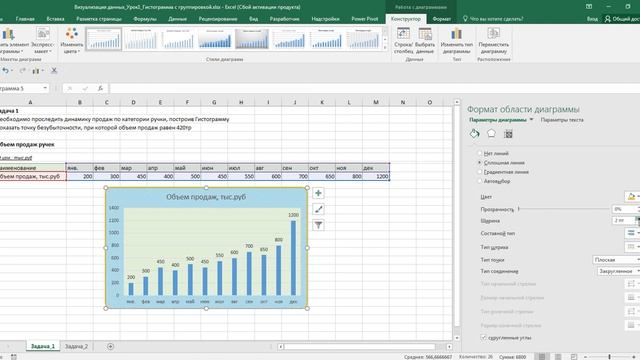Click Change Chart Type button
The image size is (640, 360).
[457, 41]
